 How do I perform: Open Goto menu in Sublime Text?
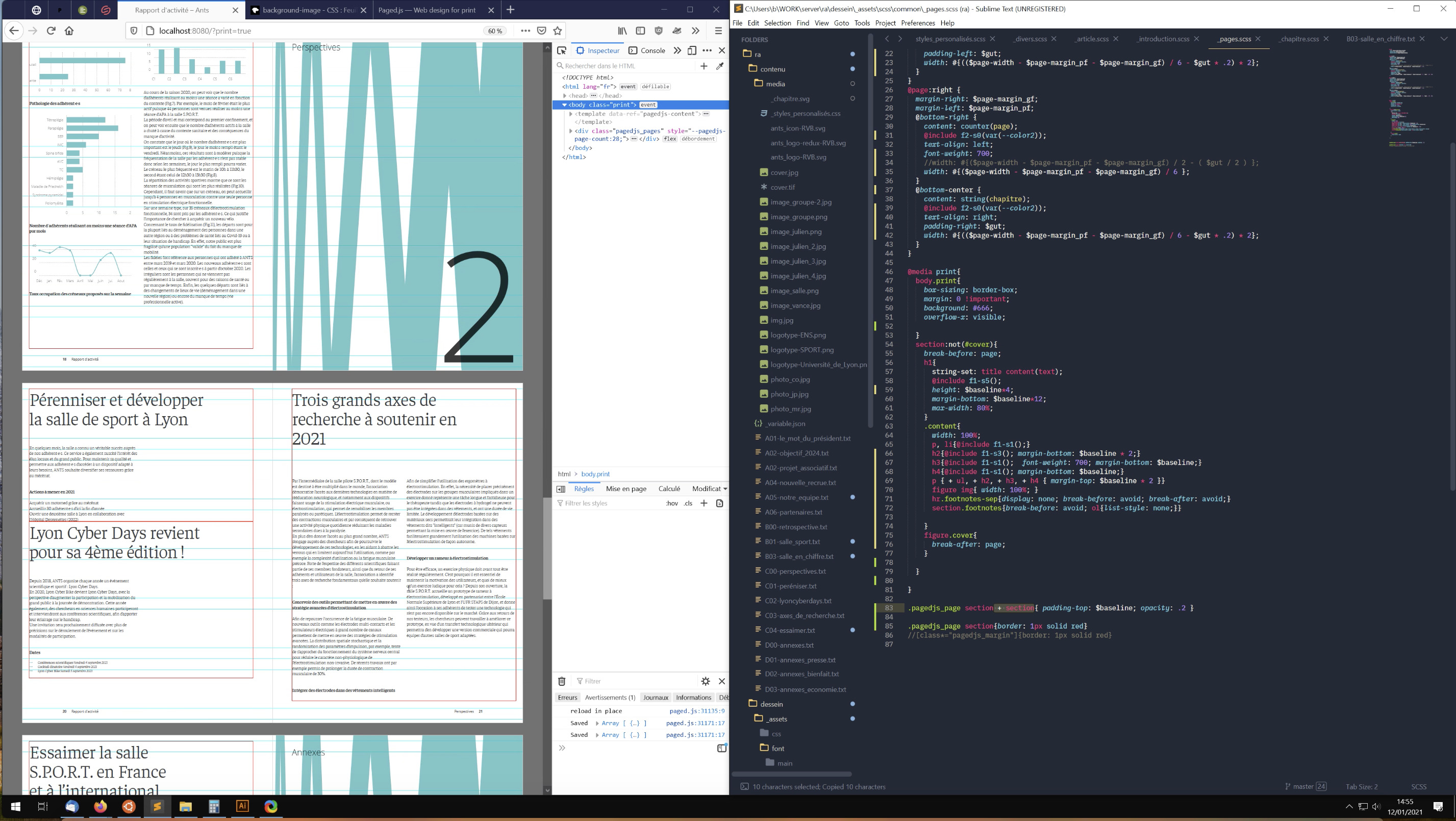coord(841,23)
